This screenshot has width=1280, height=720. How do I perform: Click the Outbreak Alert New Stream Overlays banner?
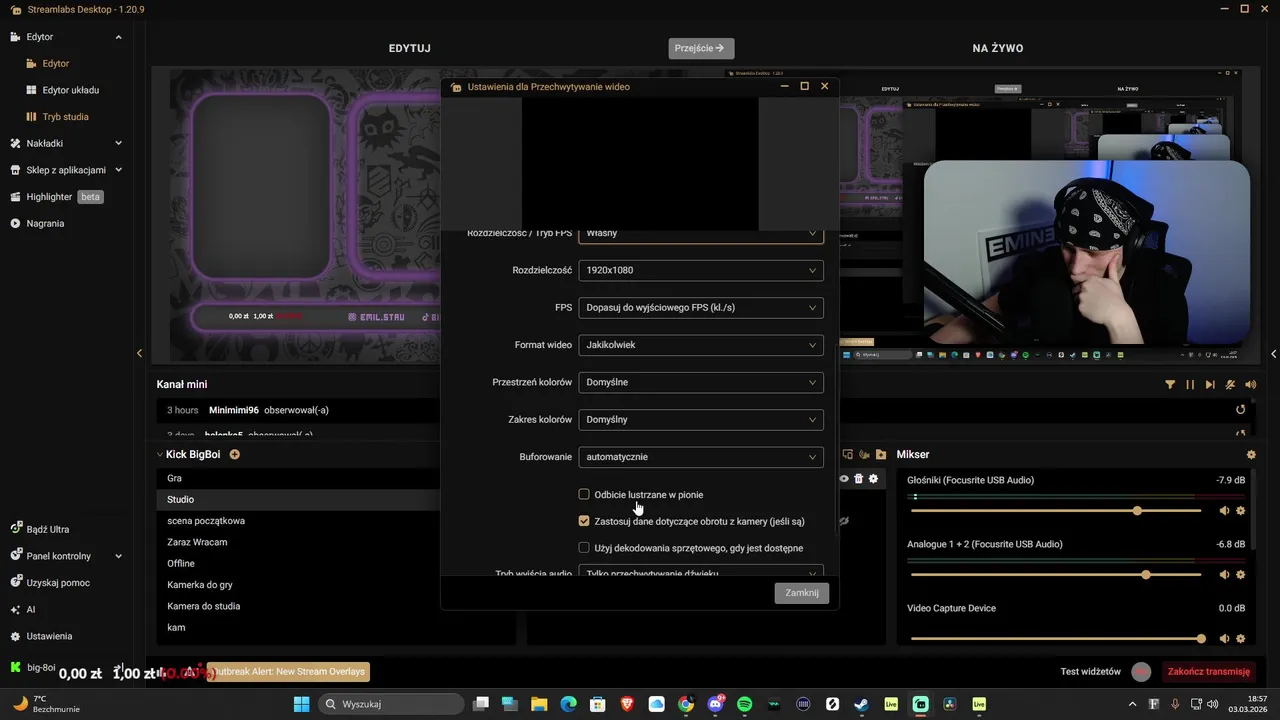pos(288,672)
